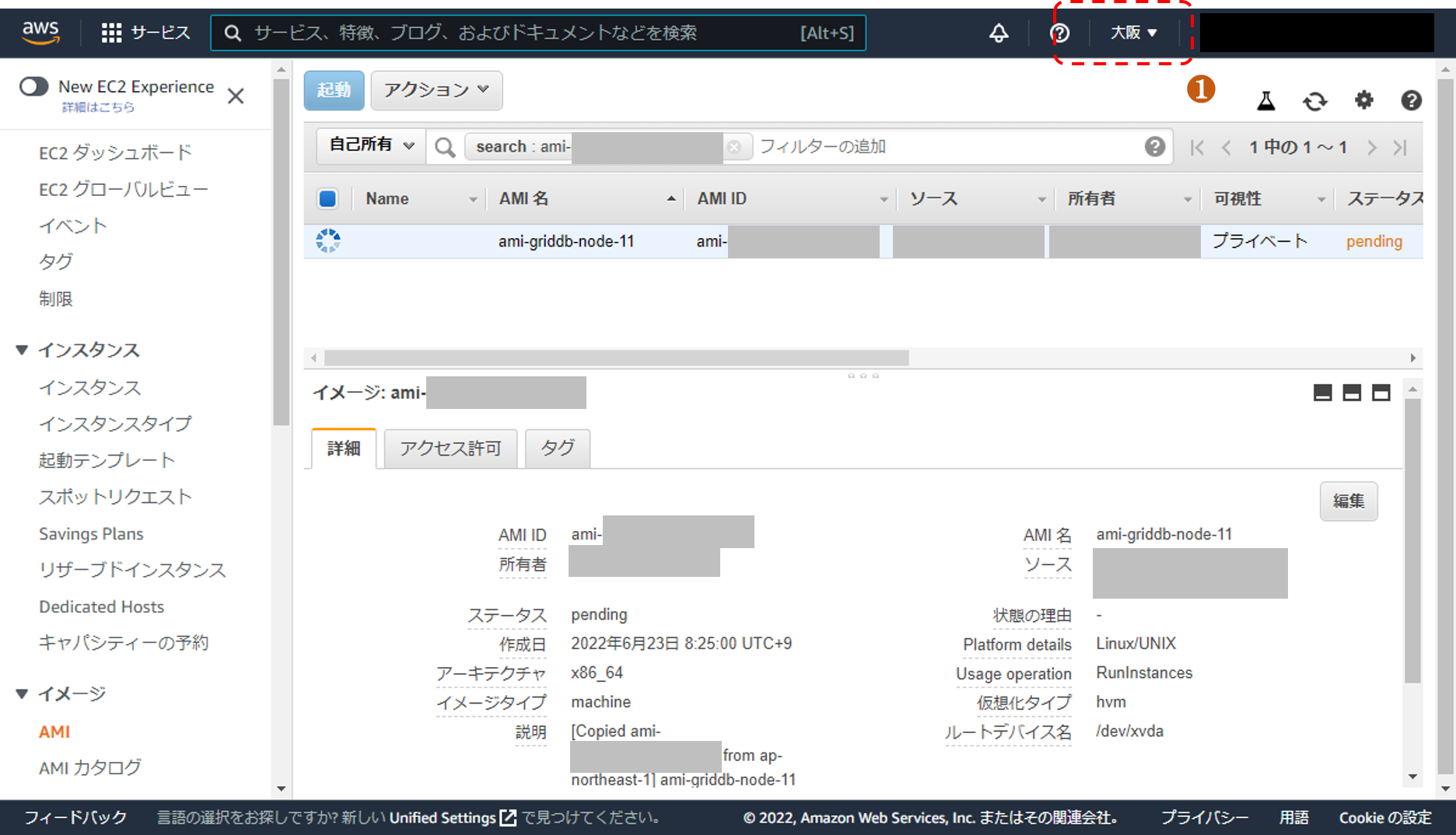Click the experiments flask icon
1456x835 pixels.
point(1266,100)
